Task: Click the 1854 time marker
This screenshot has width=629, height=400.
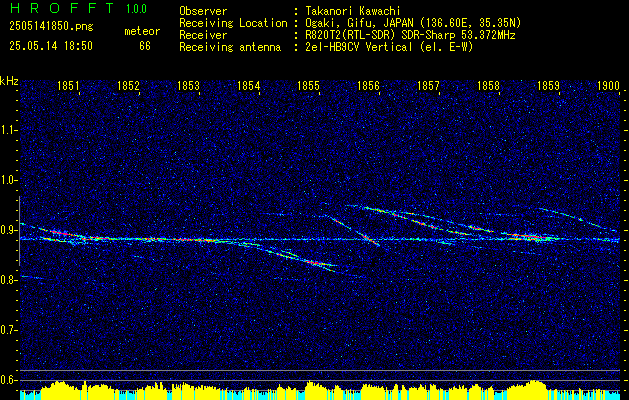Action: tap(249, 86)
